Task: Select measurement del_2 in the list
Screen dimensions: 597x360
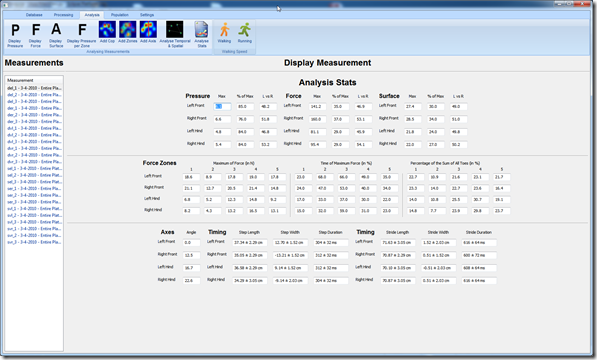Action: (x=34, y=95)
